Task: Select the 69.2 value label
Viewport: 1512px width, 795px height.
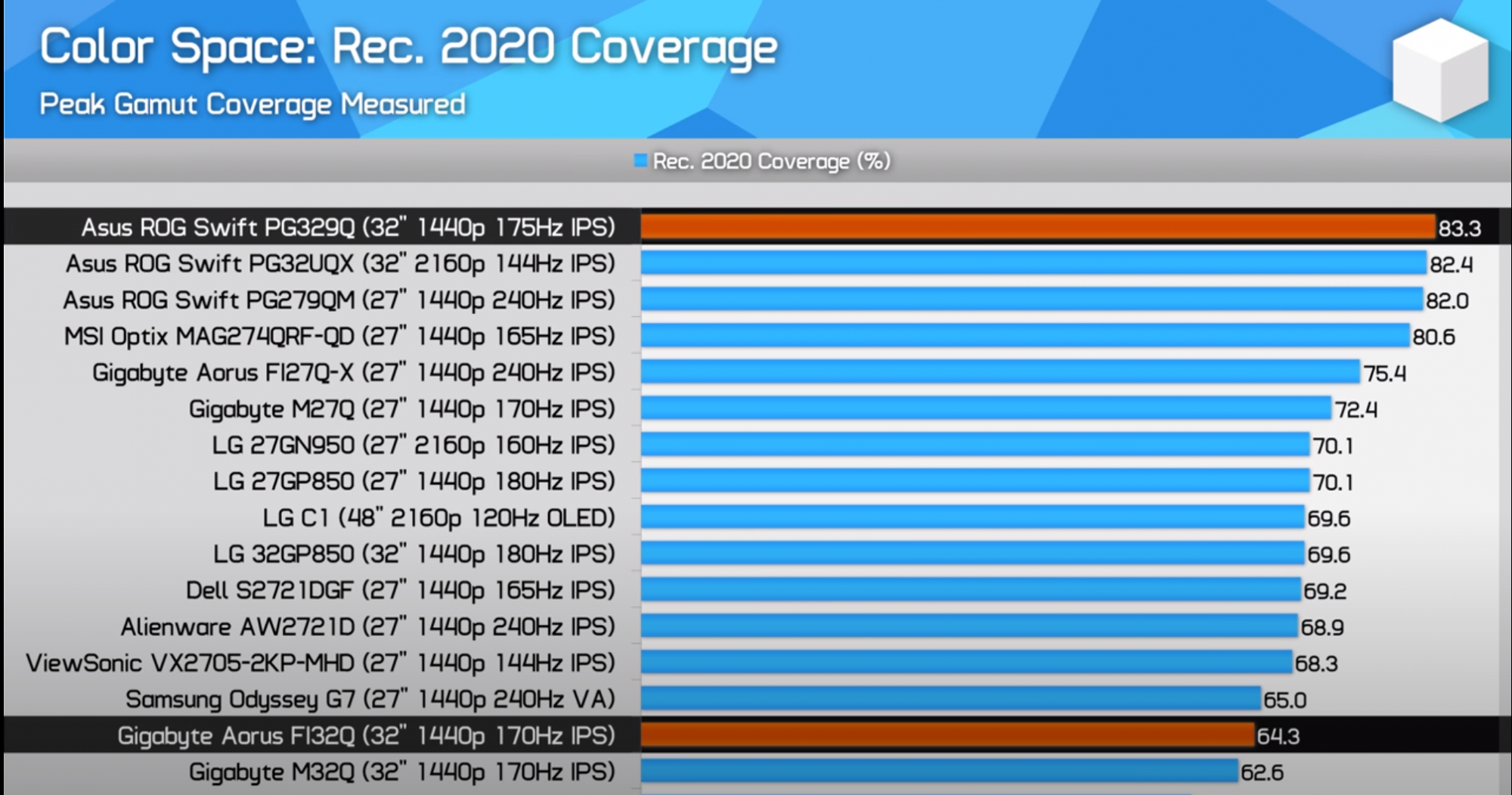Action: (1325, 592)
